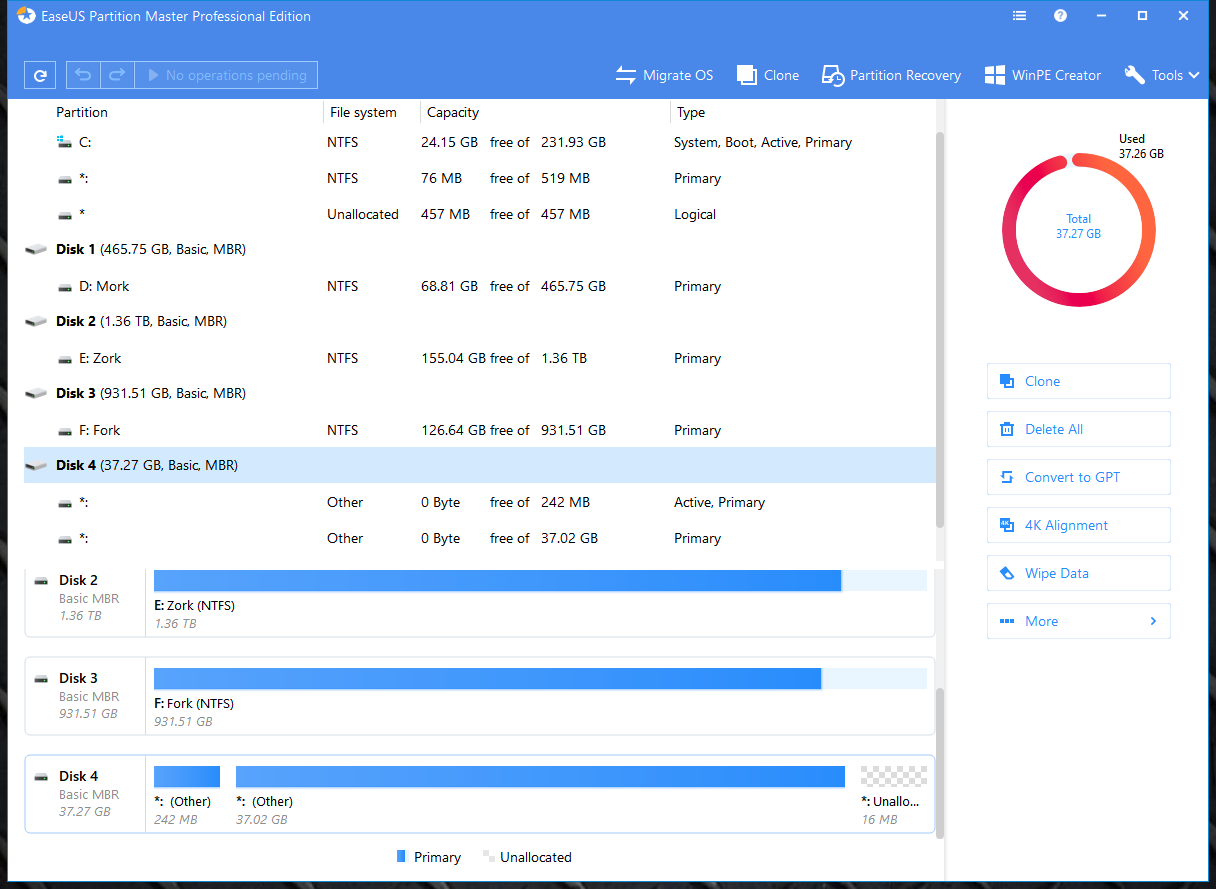Click the Capacity column header
Screen dimensions: 1216x889
coord(453,112)
